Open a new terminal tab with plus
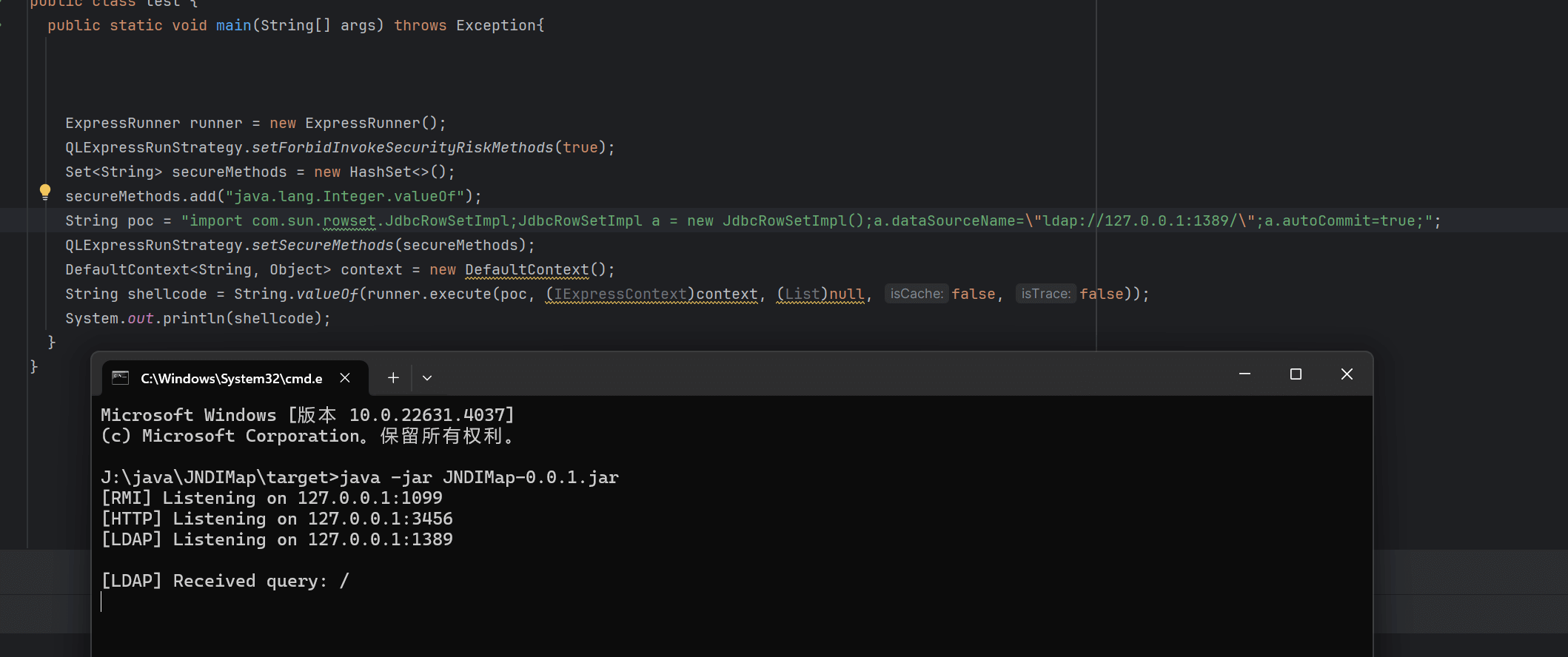 (393, 378)
